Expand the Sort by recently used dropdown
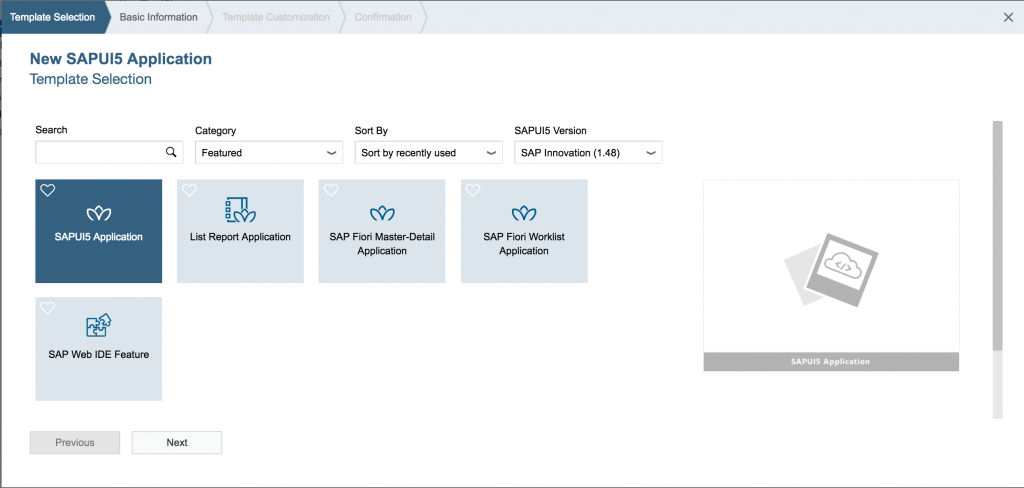 [428, 153]
